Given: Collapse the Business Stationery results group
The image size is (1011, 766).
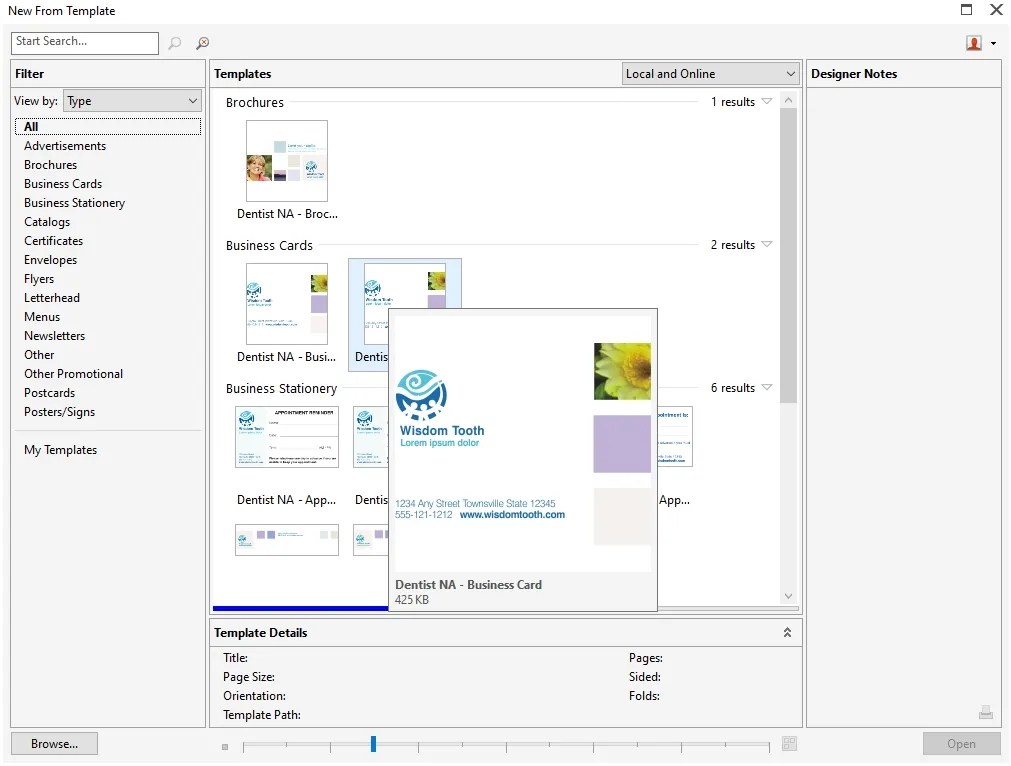Looking at the screenshot, I should [767, 388].
